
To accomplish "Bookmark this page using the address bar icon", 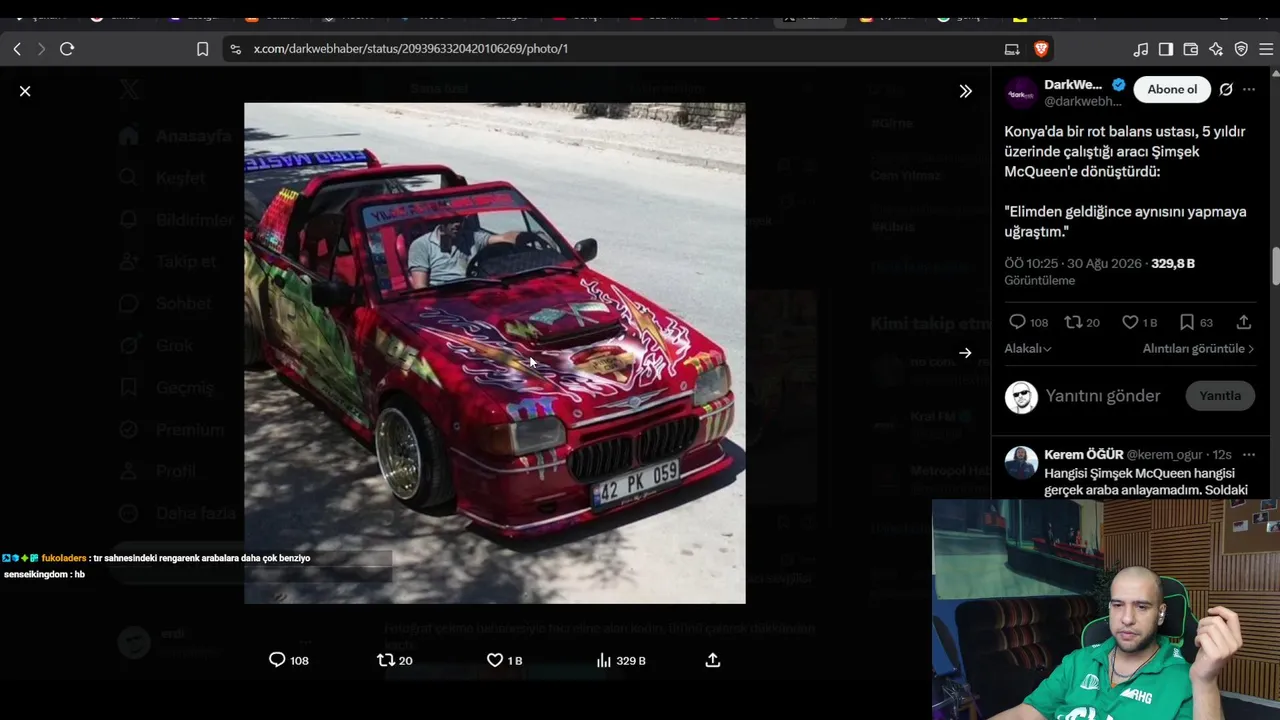I will (202, 48).
